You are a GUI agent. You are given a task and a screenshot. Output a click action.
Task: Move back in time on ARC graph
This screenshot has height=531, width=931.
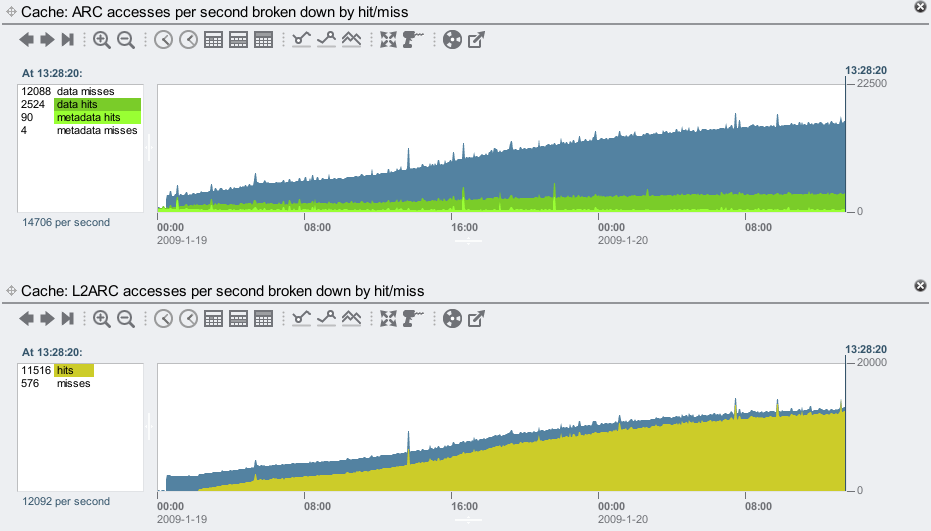coord(26,40)
